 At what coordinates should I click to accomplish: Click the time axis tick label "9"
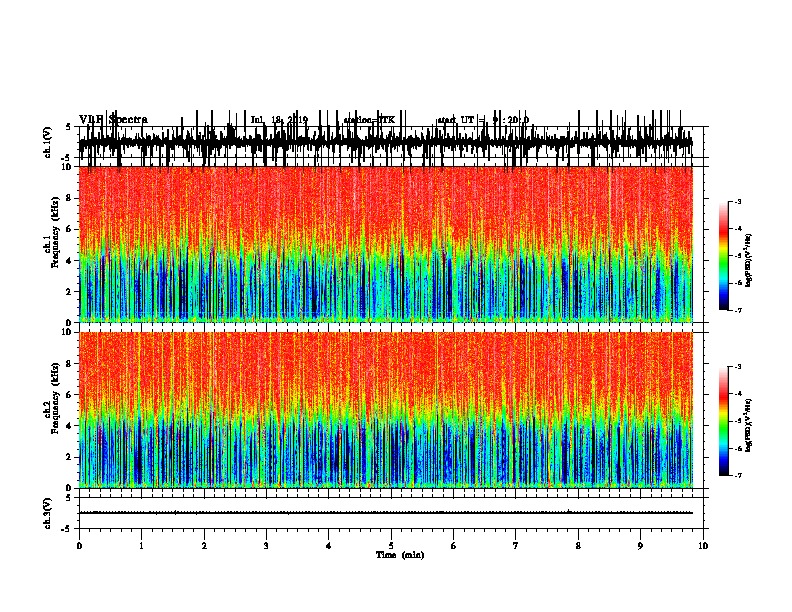(640, 546)
